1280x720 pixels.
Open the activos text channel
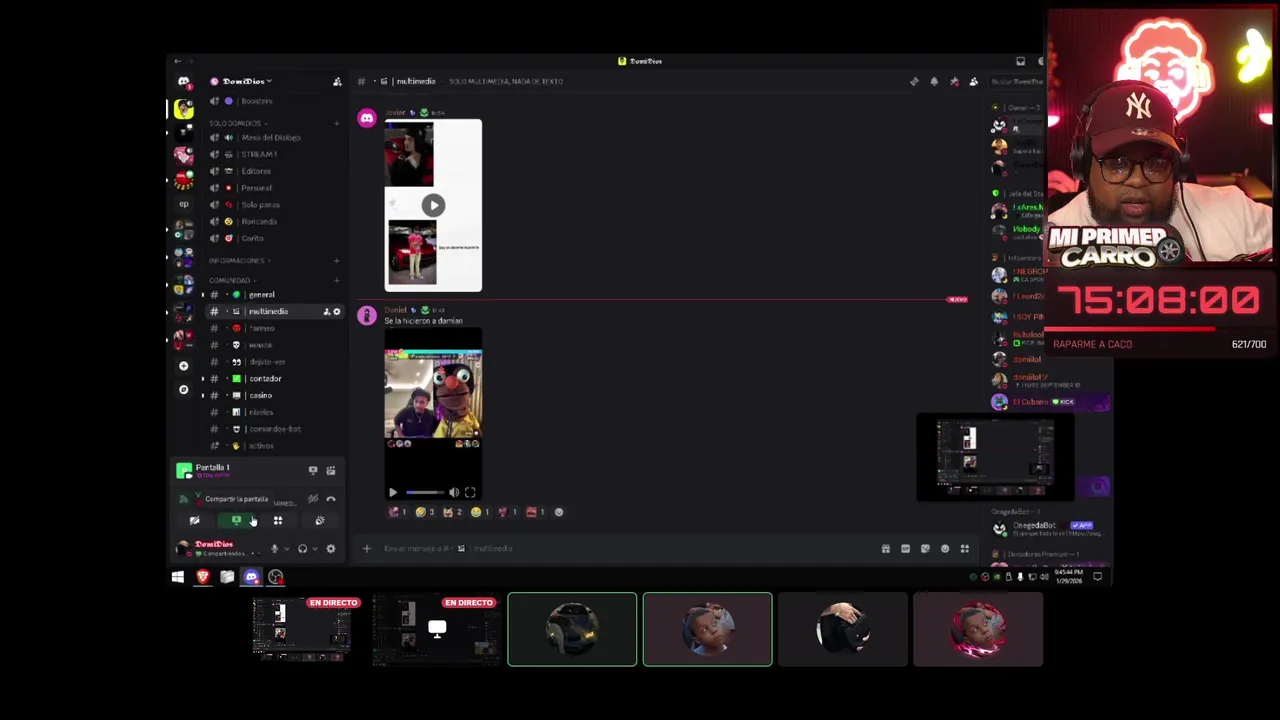coord(272,446)
